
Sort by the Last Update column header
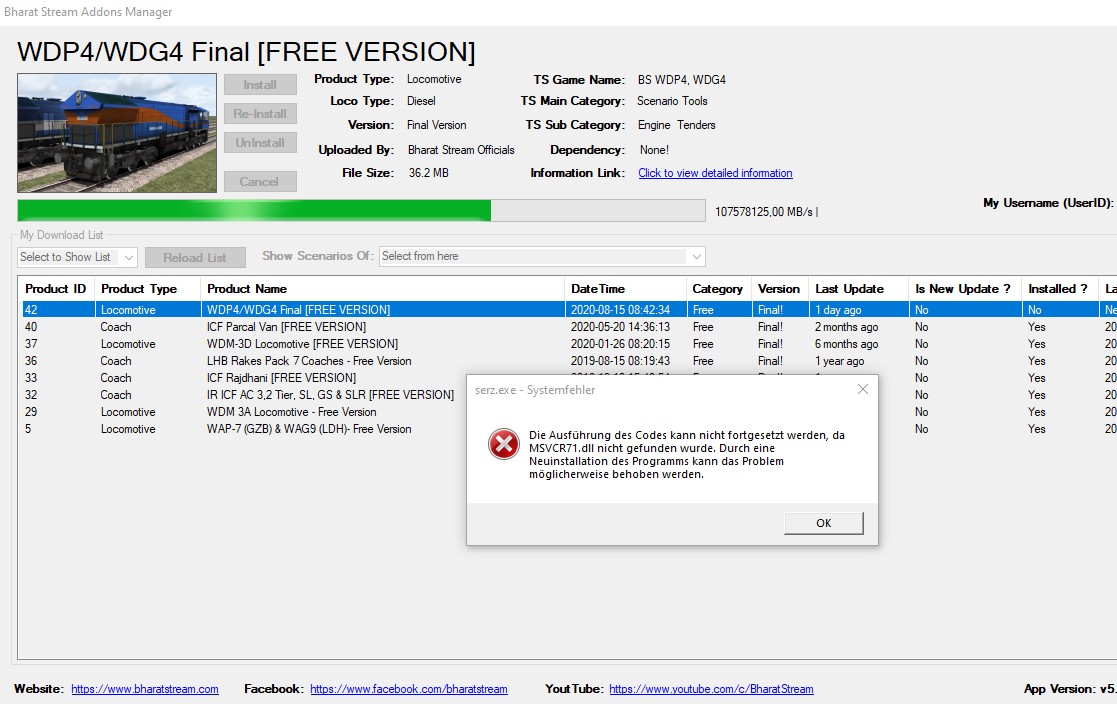click(x=858, y=289)
